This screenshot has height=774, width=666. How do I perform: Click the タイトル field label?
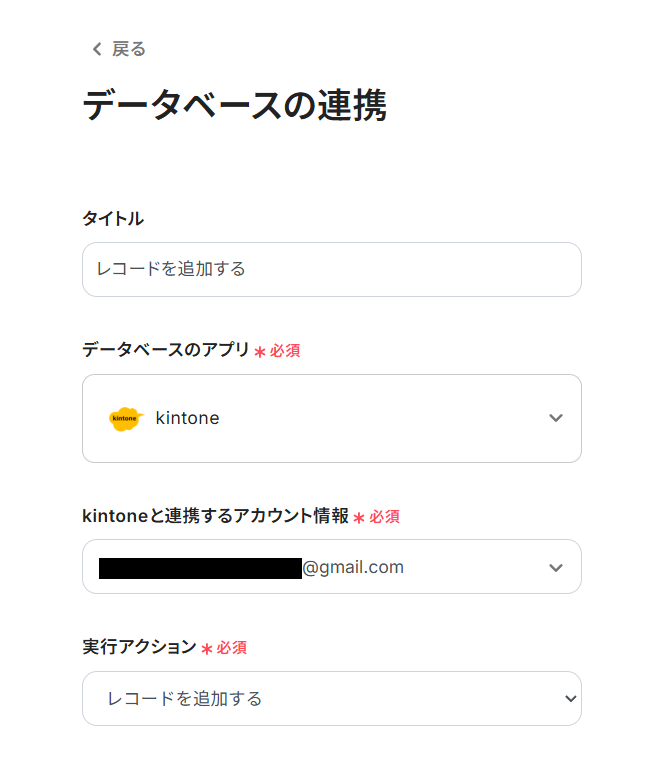[113, 218]
